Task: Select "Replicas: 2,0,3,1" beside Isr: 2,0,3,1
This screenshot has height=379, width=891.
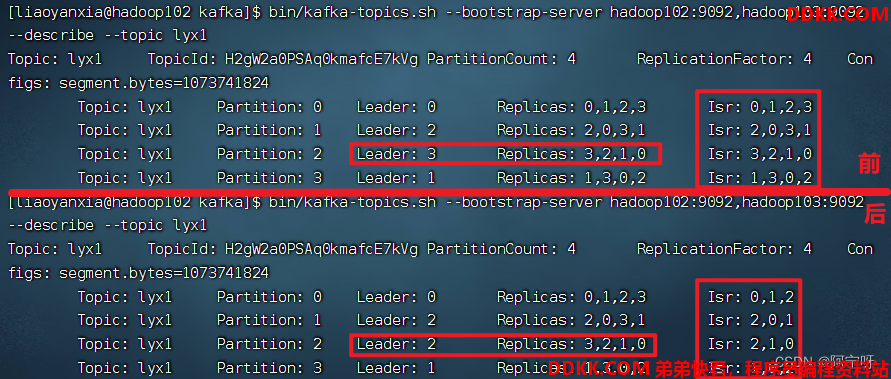Action: (x=571, y=130)
